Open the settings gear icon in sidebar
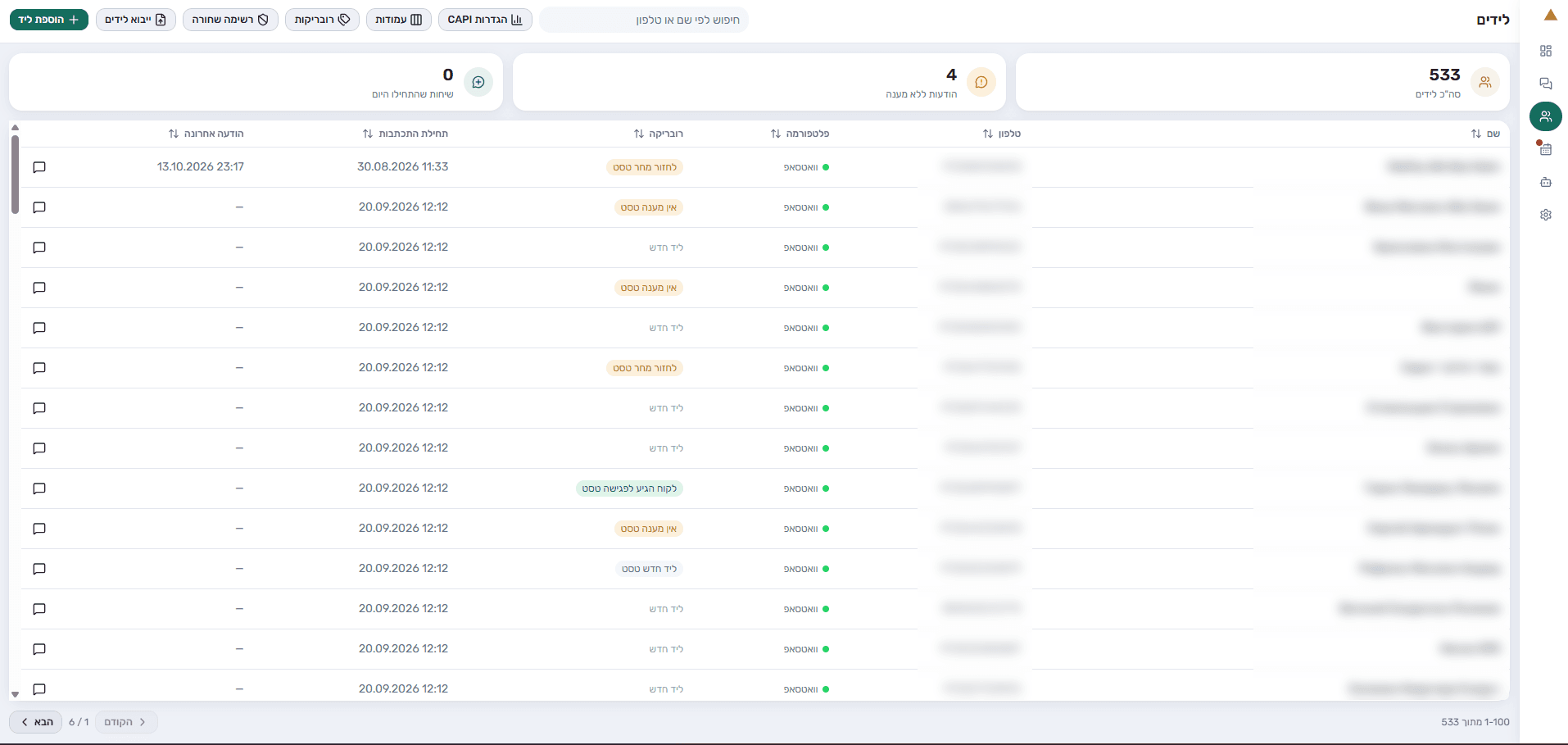Viewport: 1568px width, 745px height. pyautogui.click(x=1545, y=215)
